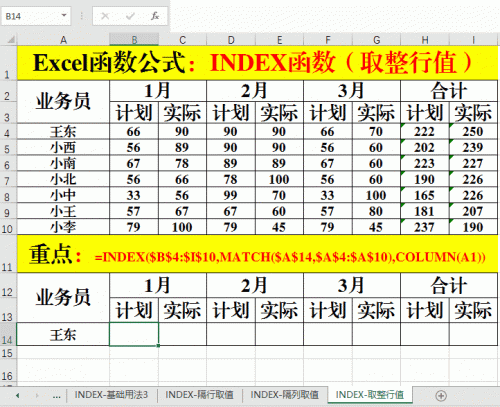Click cell H4 with value 222
500x407 pixels.
425,131
